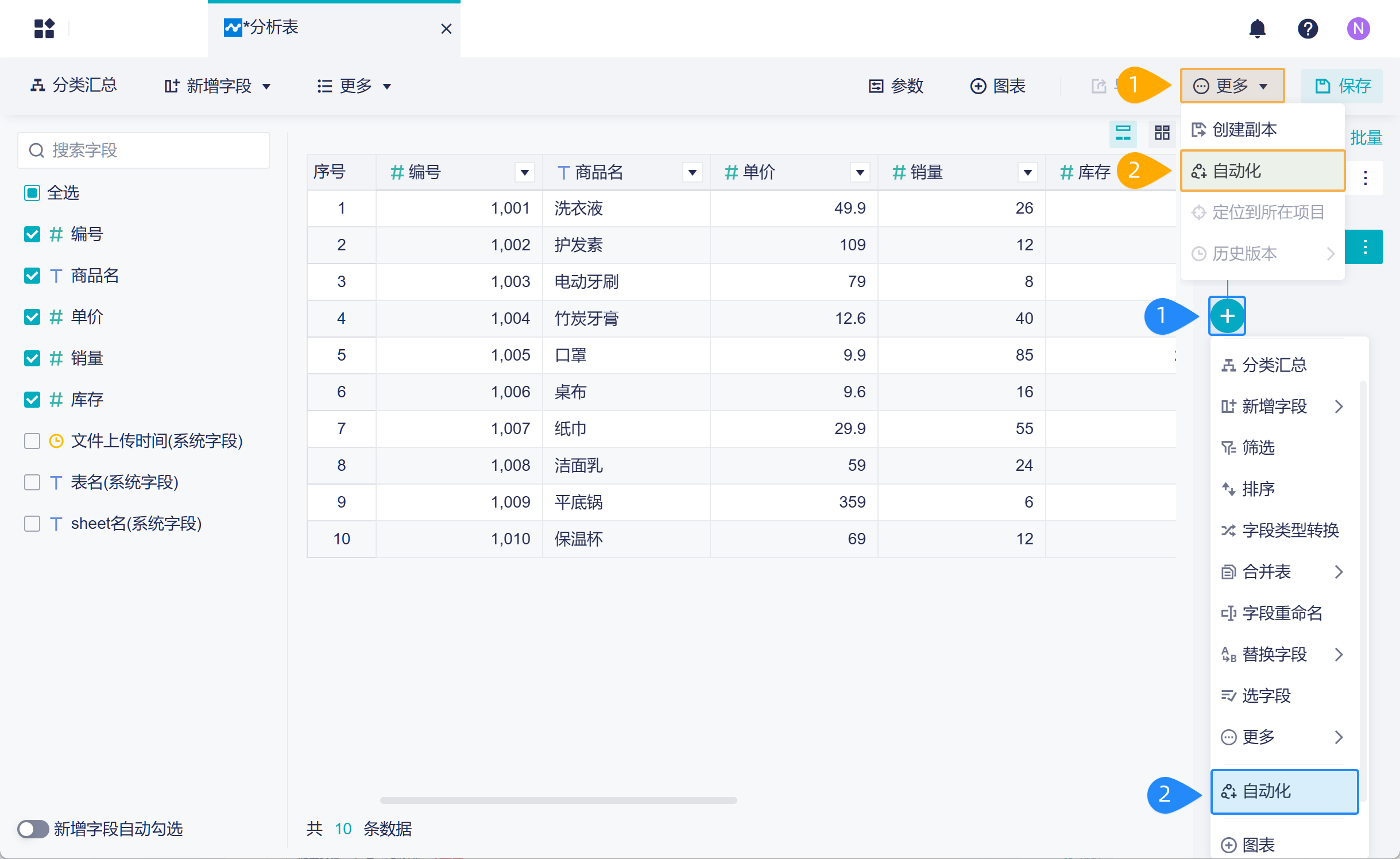Image resolution: width=1400 pixels, height=859 pixels.
Task: Uncheck the 库存 field checkbox
Action: coord(32,399)
